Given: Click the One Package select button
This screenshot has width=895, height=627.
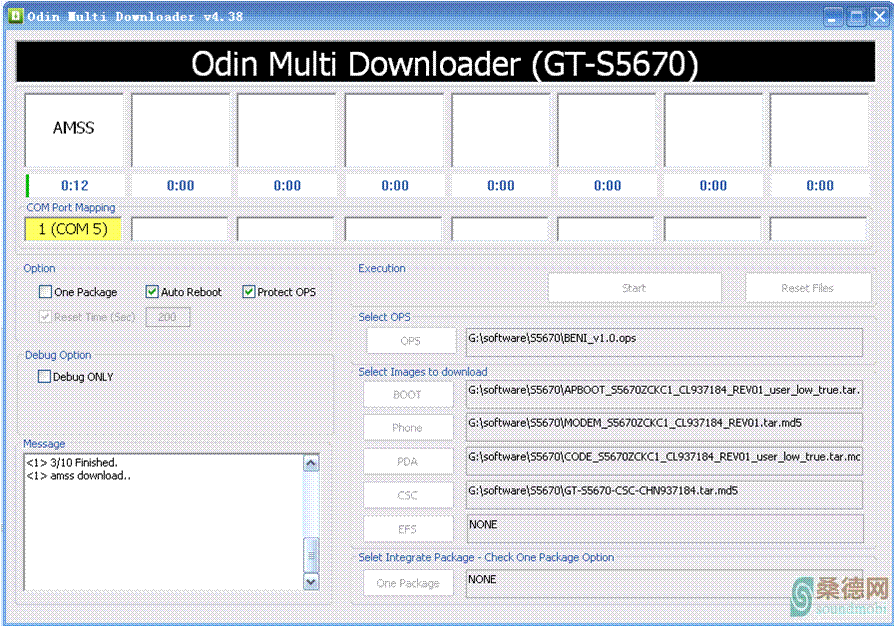Looking at the screenshot, I should click(x=408, y=583).
